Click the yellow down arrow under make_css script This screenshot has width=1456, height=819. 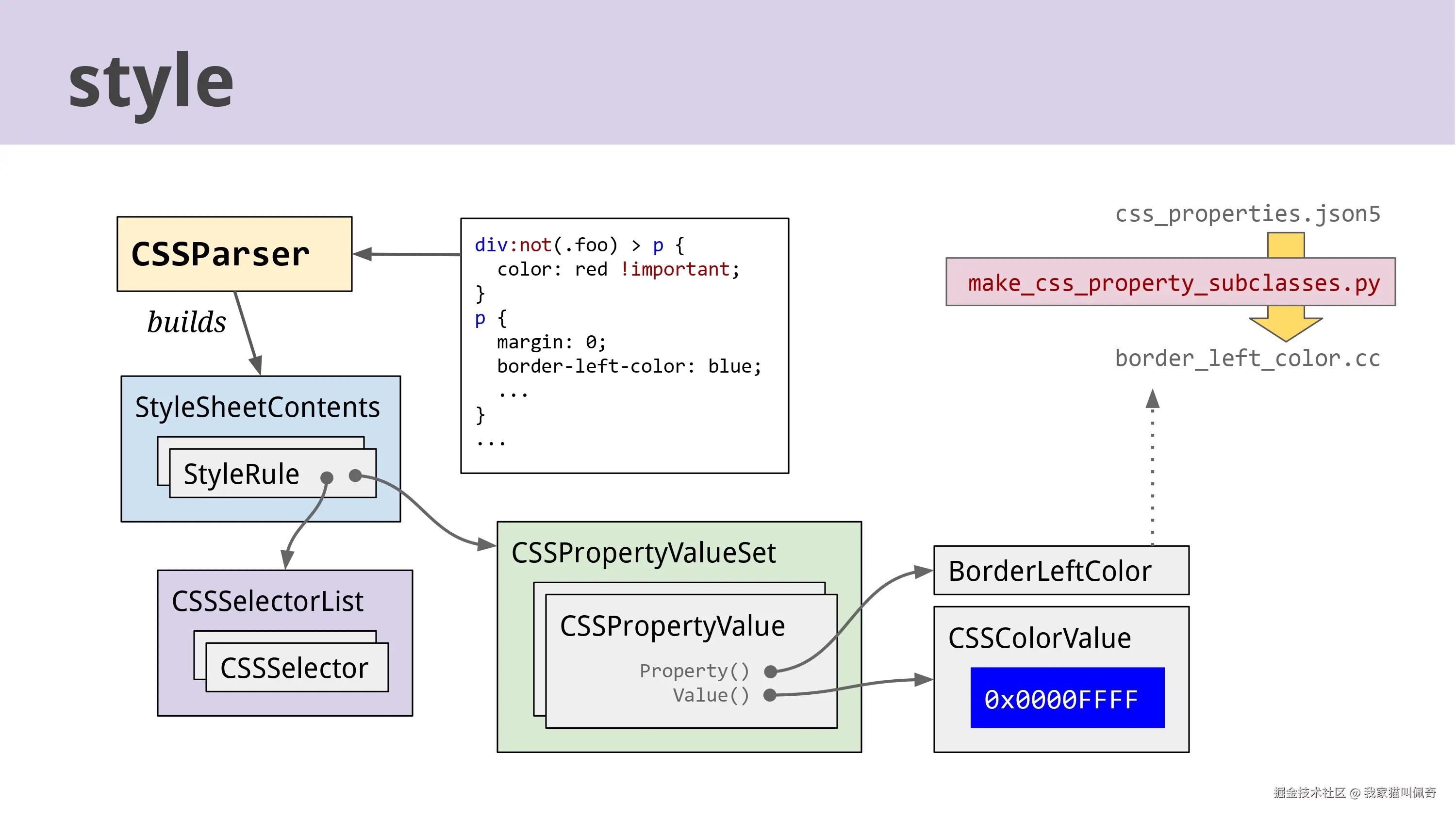tap(1285, 324)
